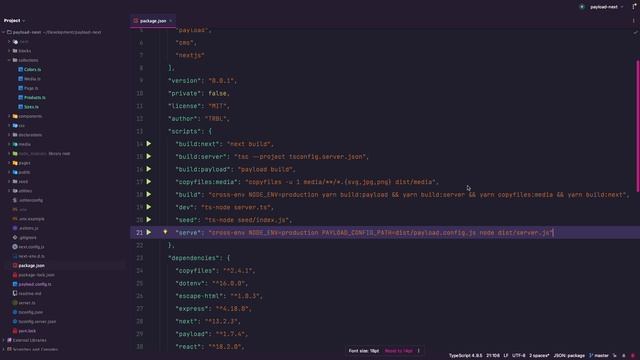The width and height of the screenshot is (640, 360).
Task: Open Sizes.ts in project tree
Action: [x=31, y=107]
